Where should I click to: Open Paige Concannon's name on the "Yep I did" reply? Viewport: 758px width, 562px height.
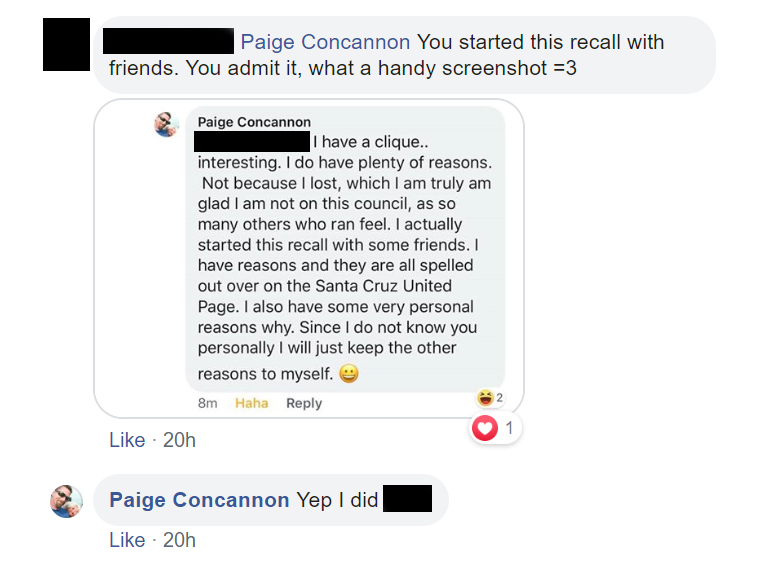pos(199,500)
